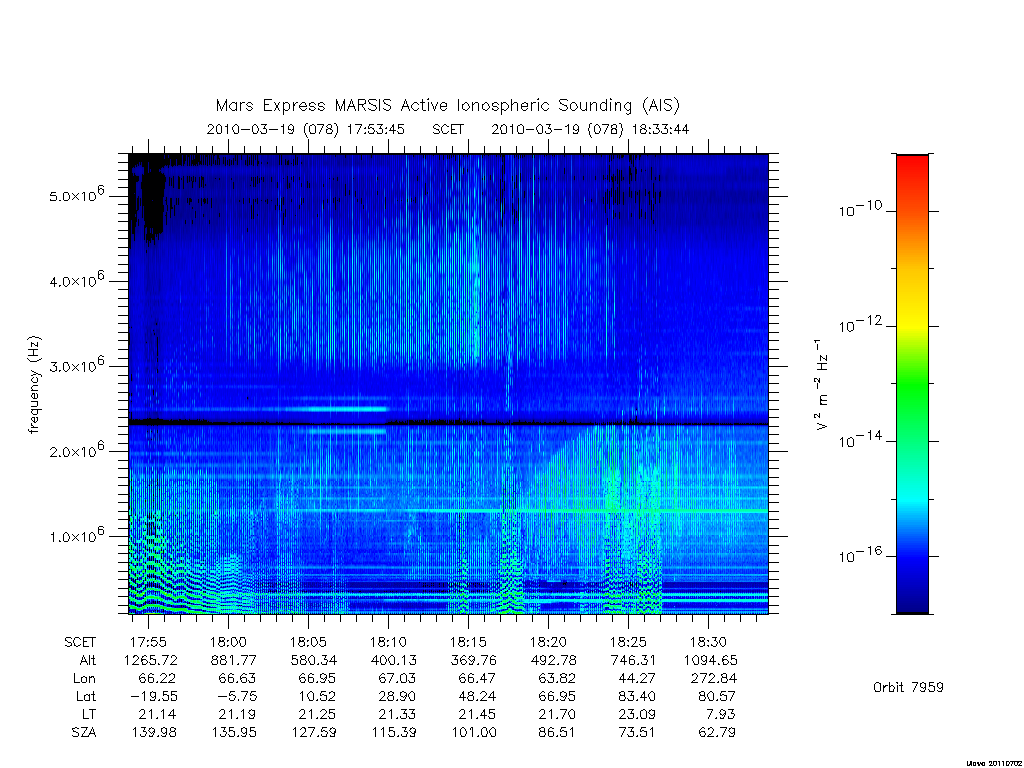The width and height of the screenshot is (1024, 768).
Task: Click the latitude value '83.40'
Action: 637,697
